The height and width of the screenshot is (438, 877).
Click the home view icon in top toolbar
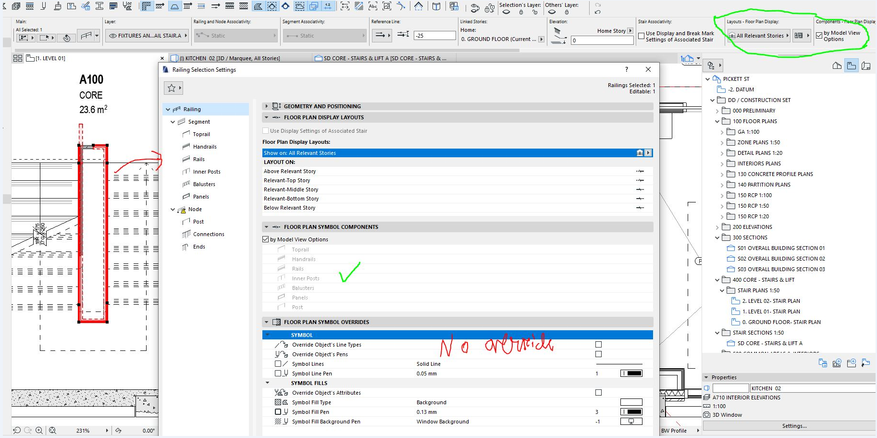(x=418, y=7)
